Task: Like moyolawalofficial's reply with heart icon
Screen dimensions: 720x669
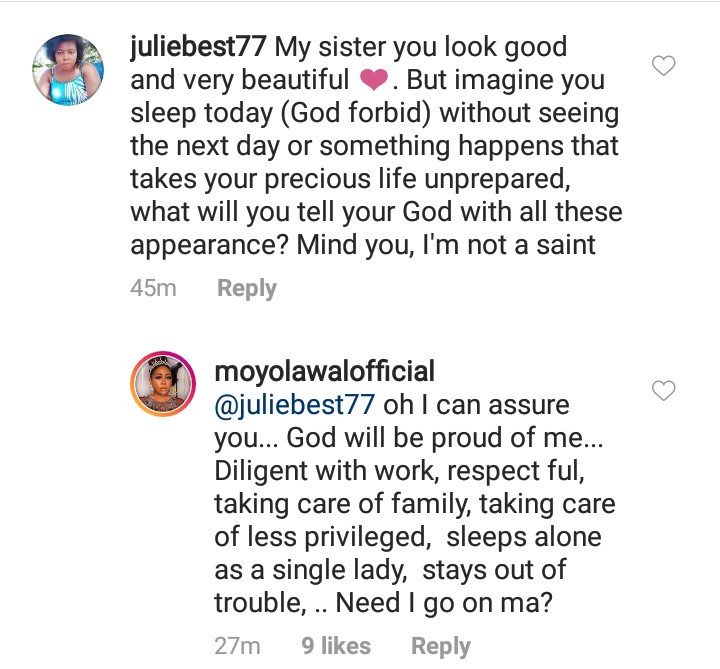Action: tap(663, 390)
